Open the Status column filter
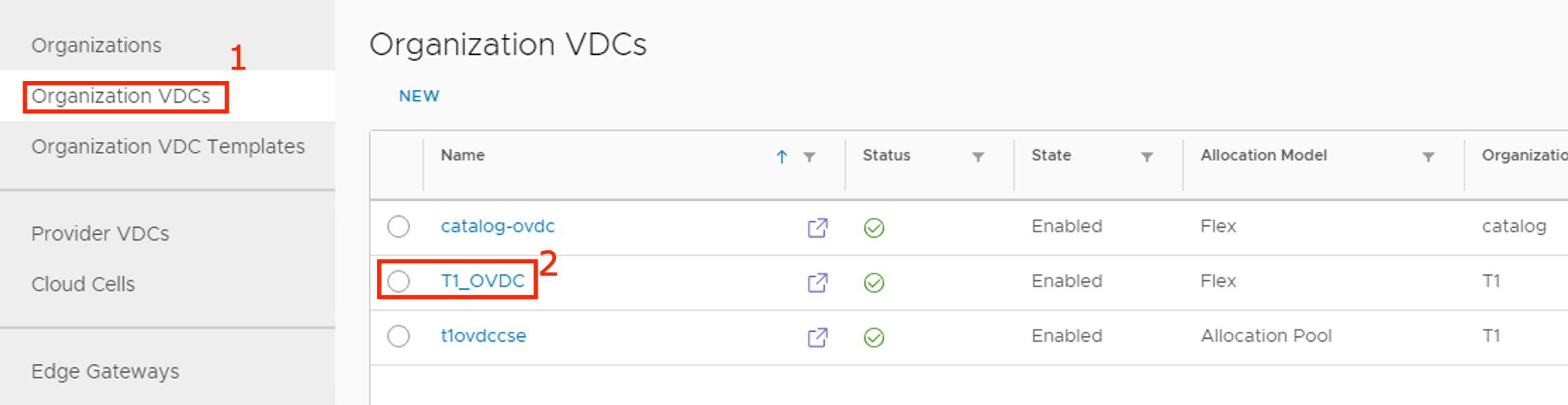The height and width of the screenshot is (405, 1568). tap(978, 157)
